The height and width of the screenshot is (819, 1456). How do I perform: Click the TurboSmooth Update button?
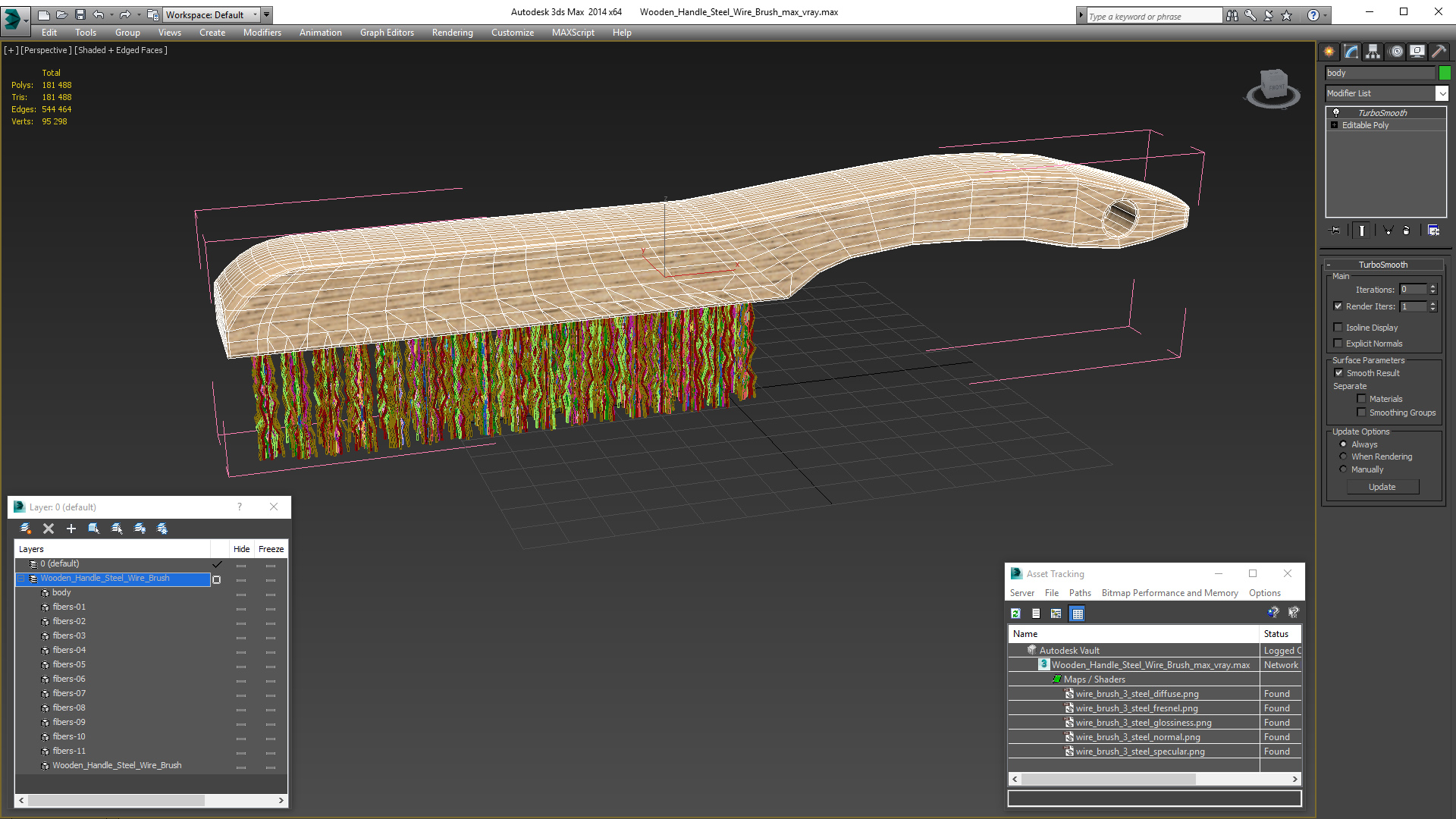click(1382, 487)
